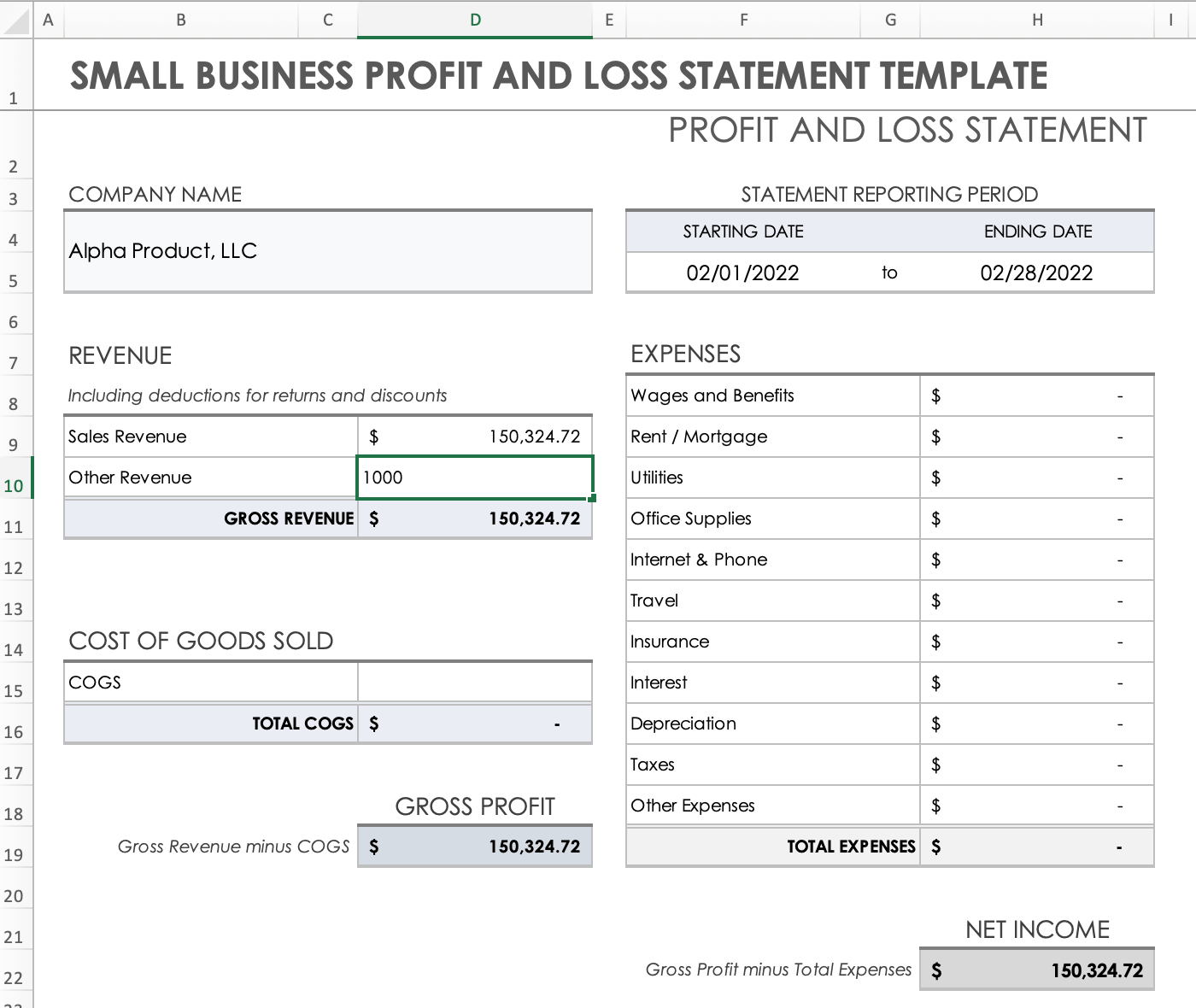
Task: Click the Total Expenses amount cell
Action: click(x=1036, y=847)
